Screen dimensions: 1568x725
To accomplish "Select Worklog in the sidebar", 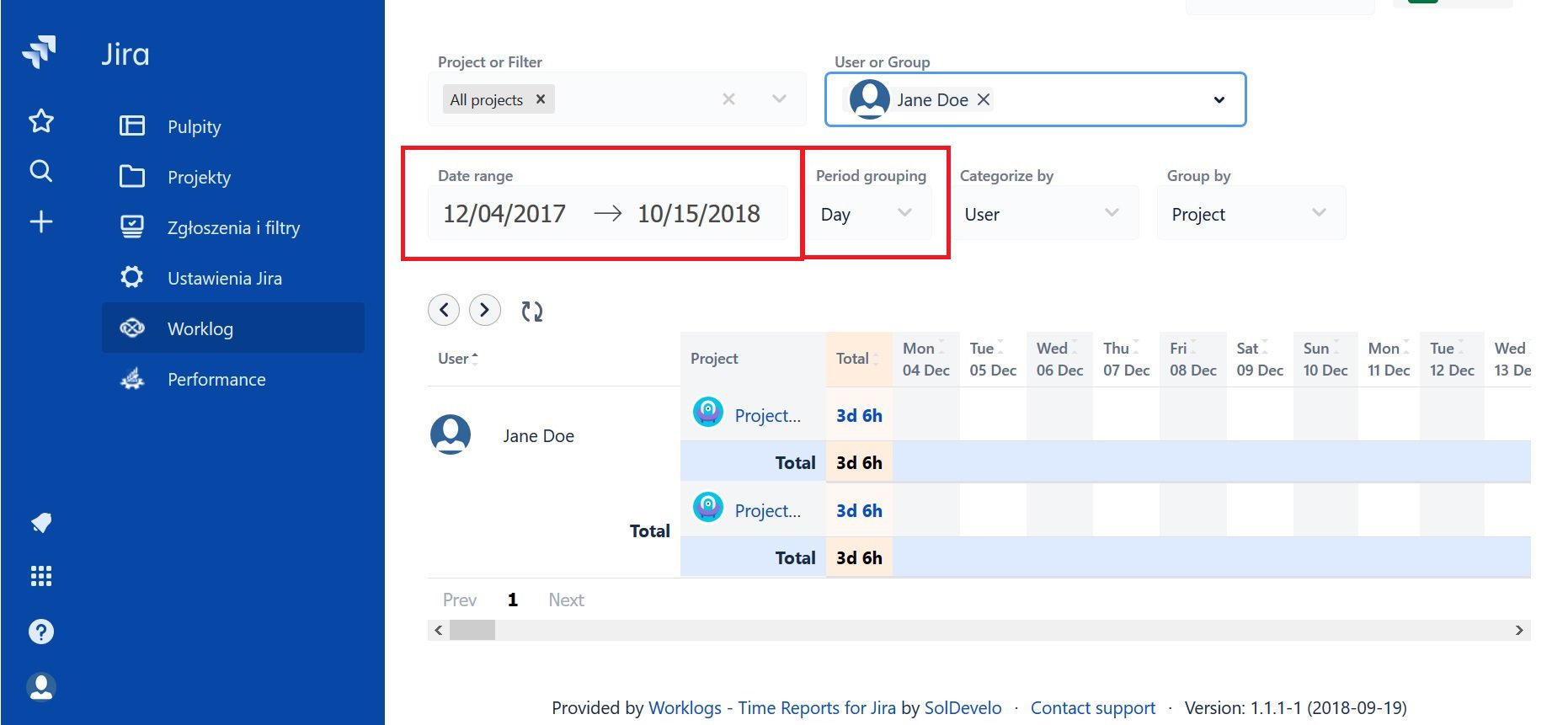I will point(233,328).
